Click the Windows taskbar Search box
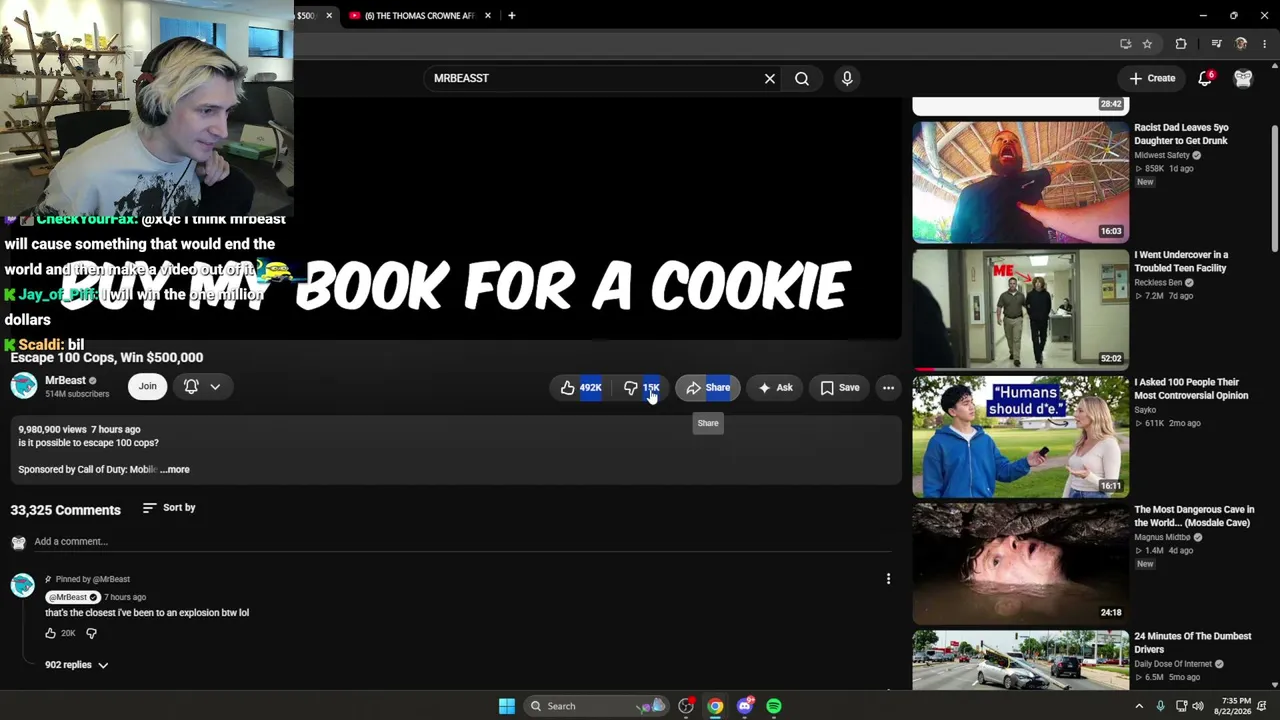The height and width of the screenshot is (720, 1280). (x=594, y=706)
